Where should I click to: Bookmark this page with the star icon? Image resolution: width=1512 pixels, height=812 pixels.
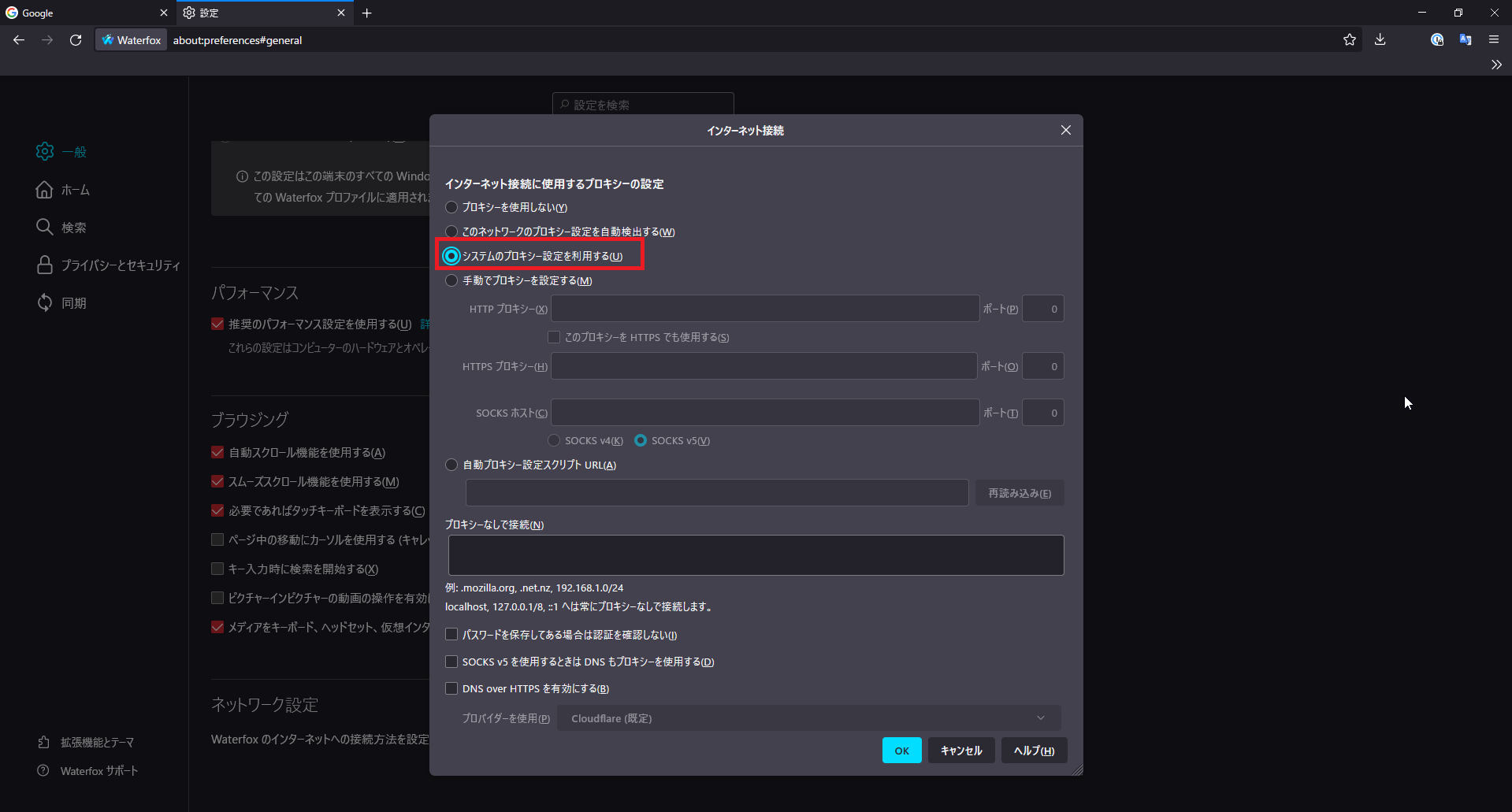(1350, 40)
